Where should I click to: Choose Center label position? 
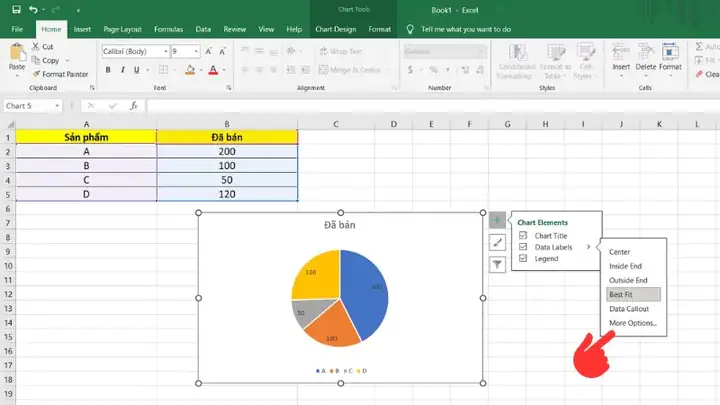(619, 252)
